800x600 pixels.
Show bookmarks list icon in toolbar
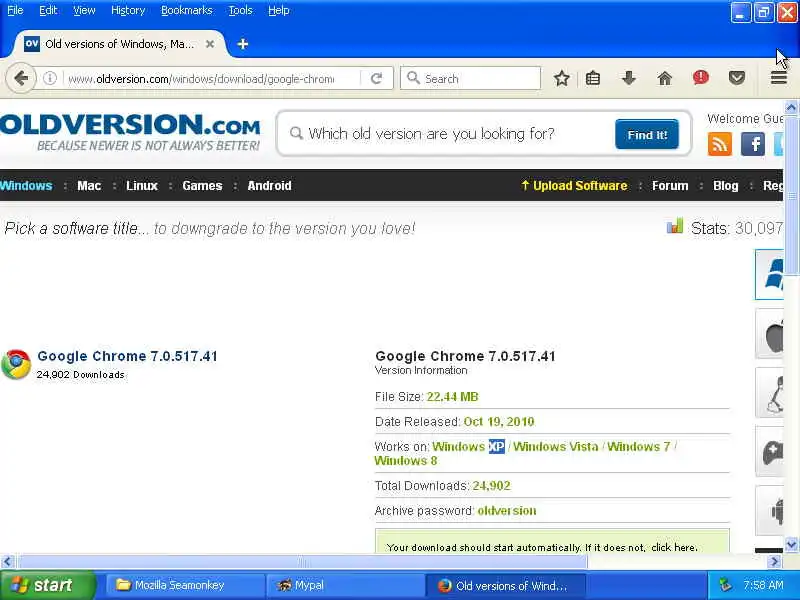pos(593,78)
